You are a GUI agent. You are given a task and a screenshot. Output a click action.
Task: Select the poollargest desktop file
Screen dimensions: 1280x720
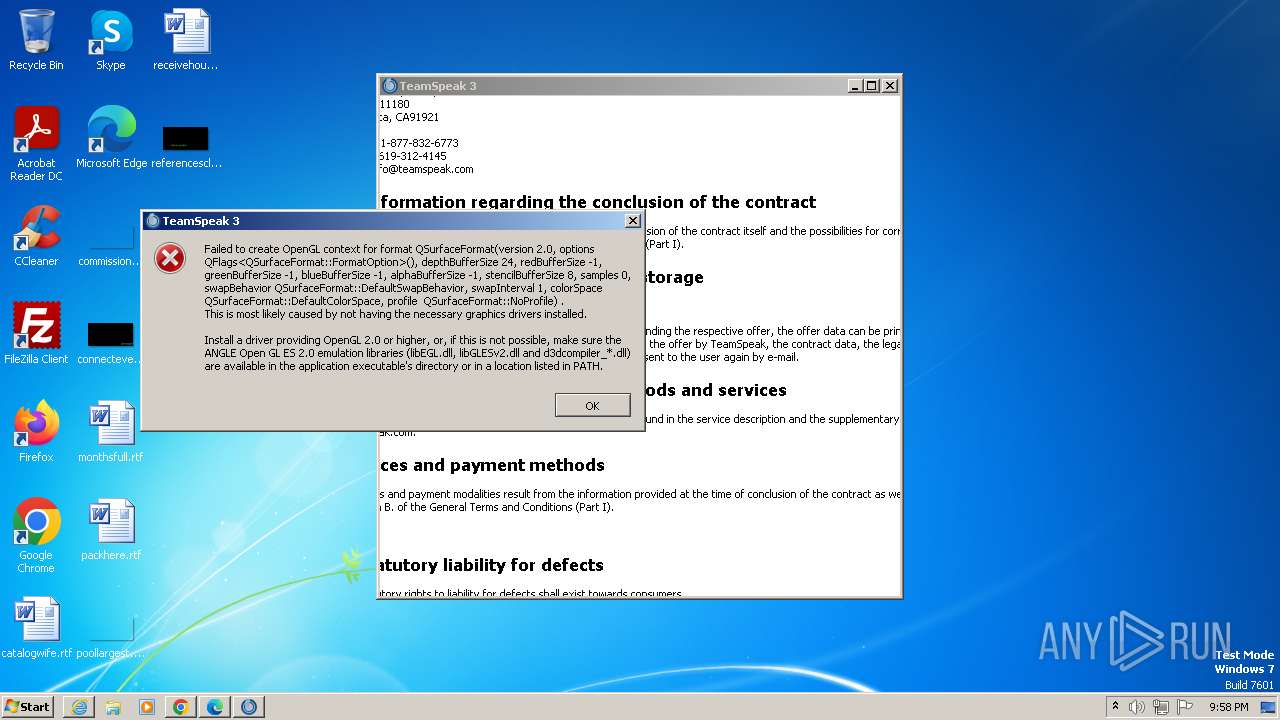111,640
